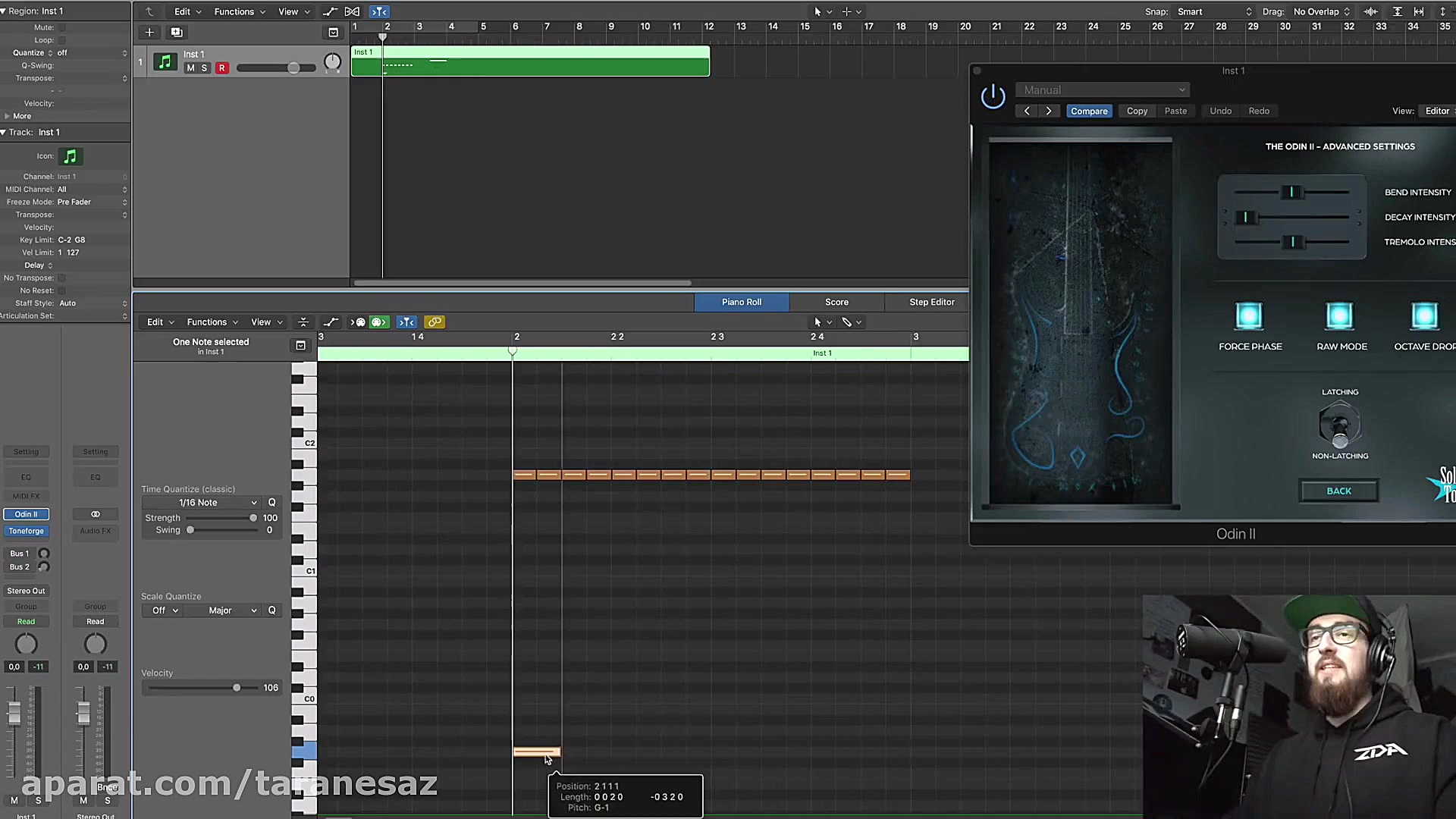Open the MIDI In icon in Piano Roll

(356, 322)
